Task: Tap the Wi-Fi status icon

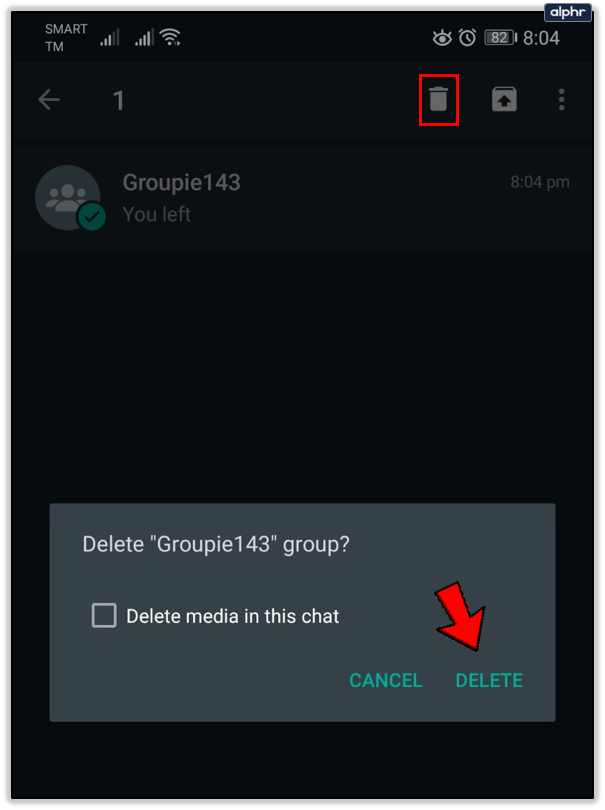Action: (x=170, y=37)
